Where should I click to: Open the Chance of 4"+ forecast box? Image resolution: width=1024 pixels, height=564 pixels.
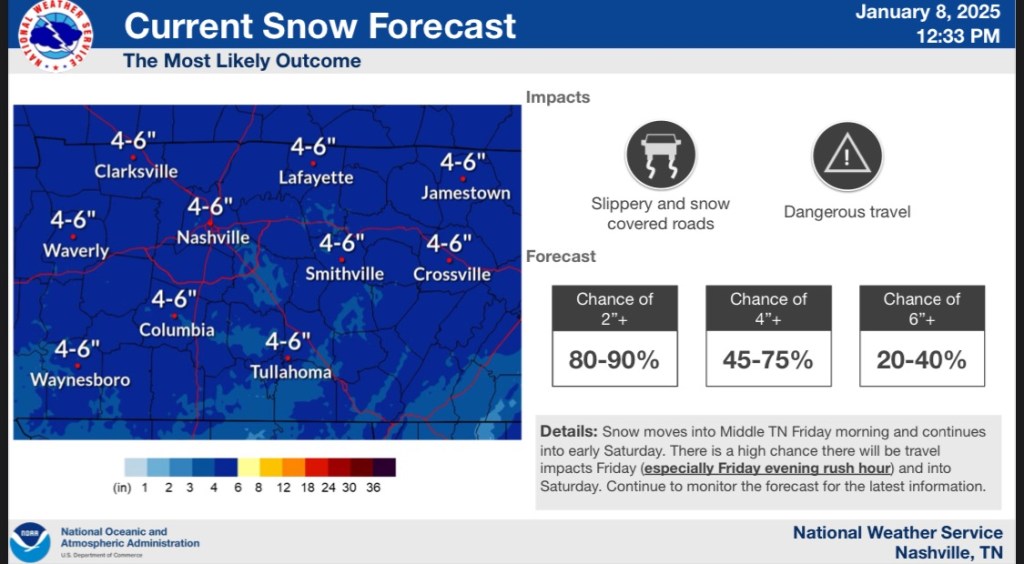(768, 335)
